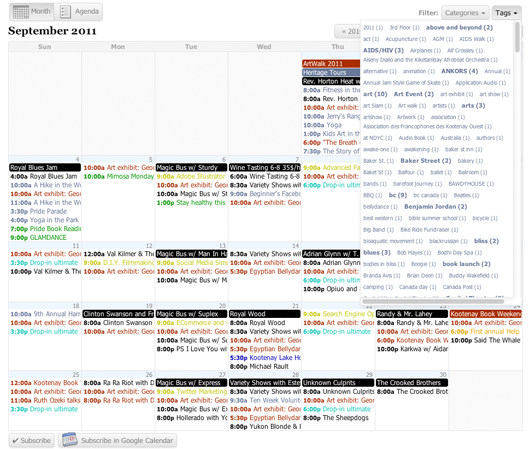Screen dimensions: 530x449
Task: Open the Categories filter dropdown
Action: click(465, 13)
